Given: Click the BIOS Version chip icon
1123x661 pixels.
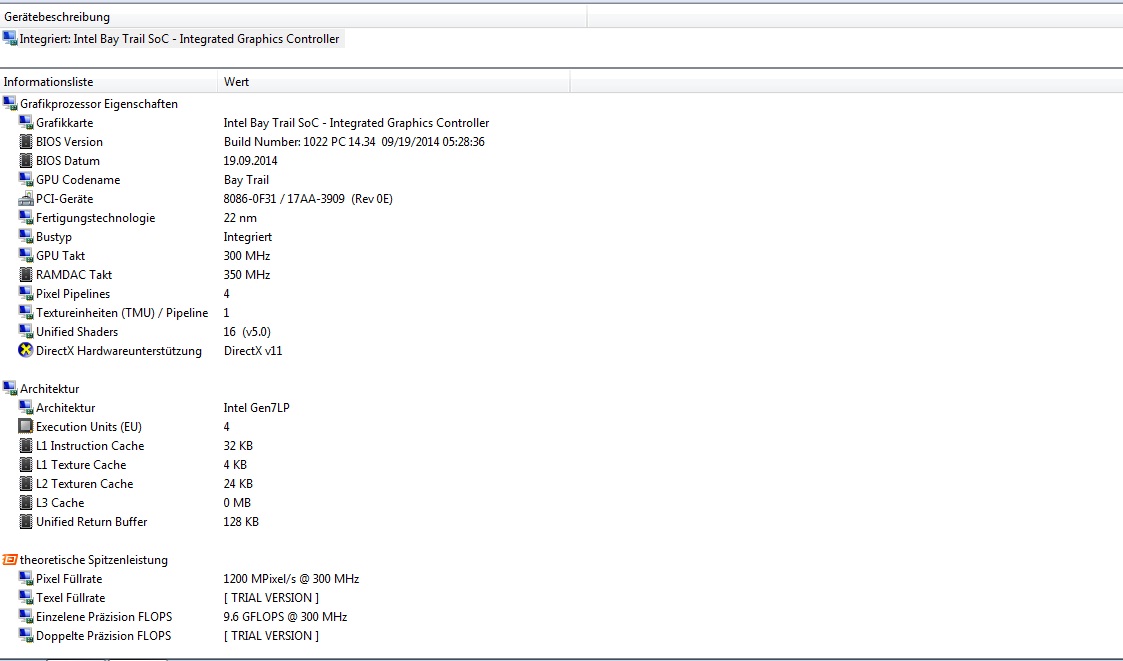Looking at the screenshot, I should pos(26,142).
